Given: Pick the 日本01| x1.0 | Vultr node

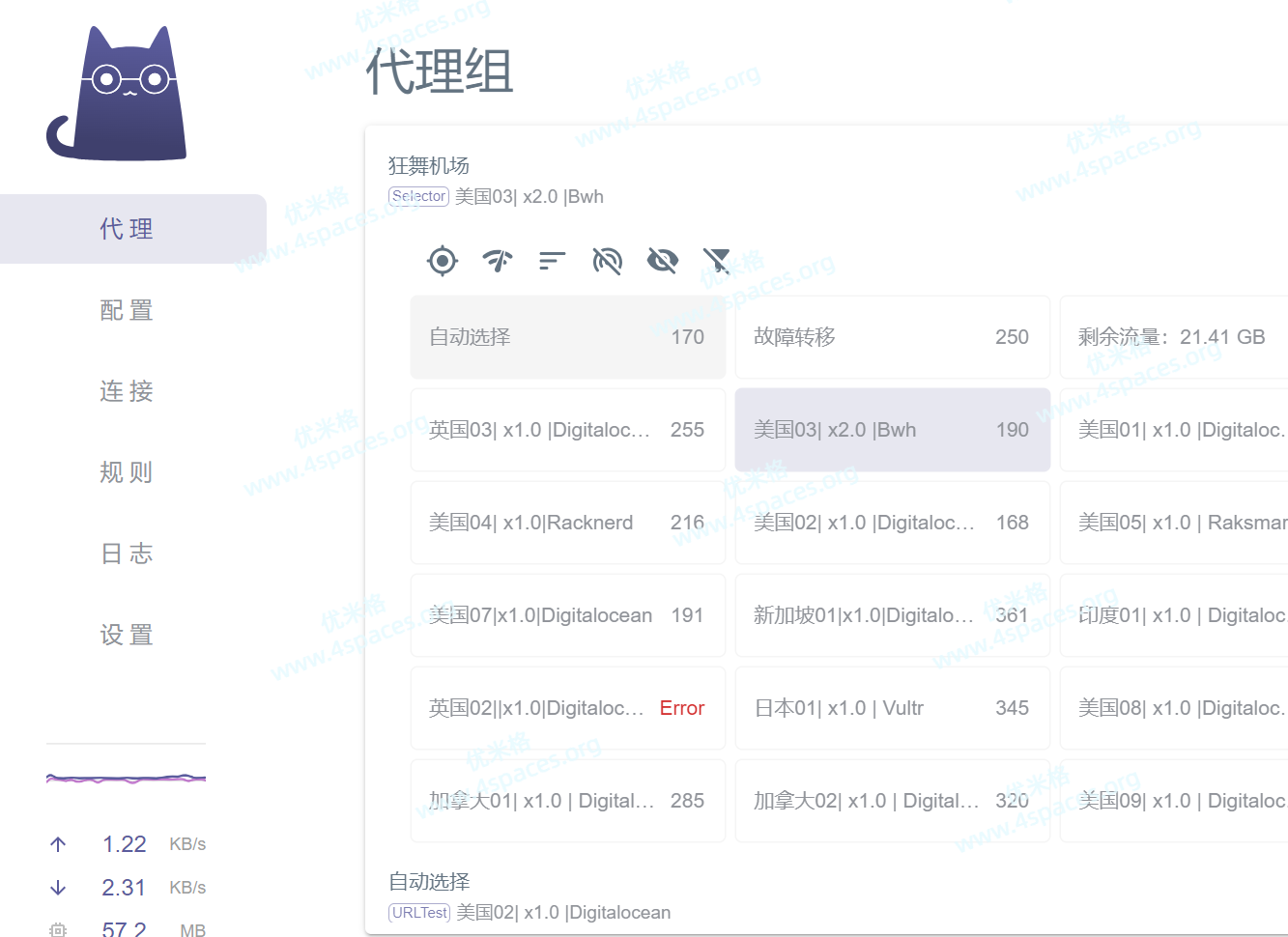Looking at the screenshot, I should [x=892, y=708].
